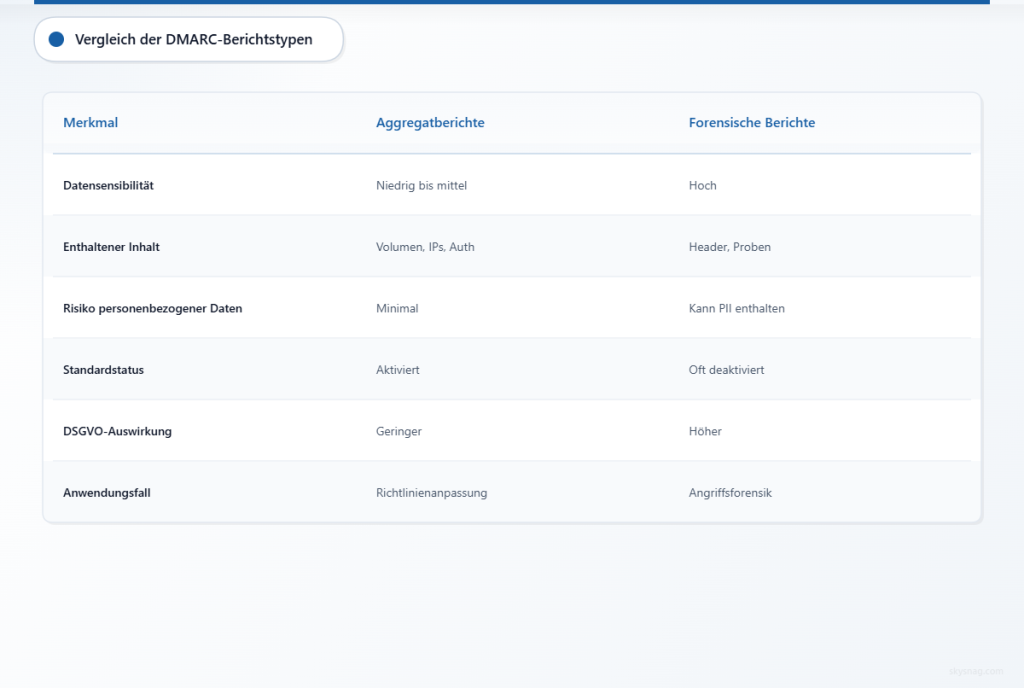Click the 'Minimal' cell

tap(397, 308)
